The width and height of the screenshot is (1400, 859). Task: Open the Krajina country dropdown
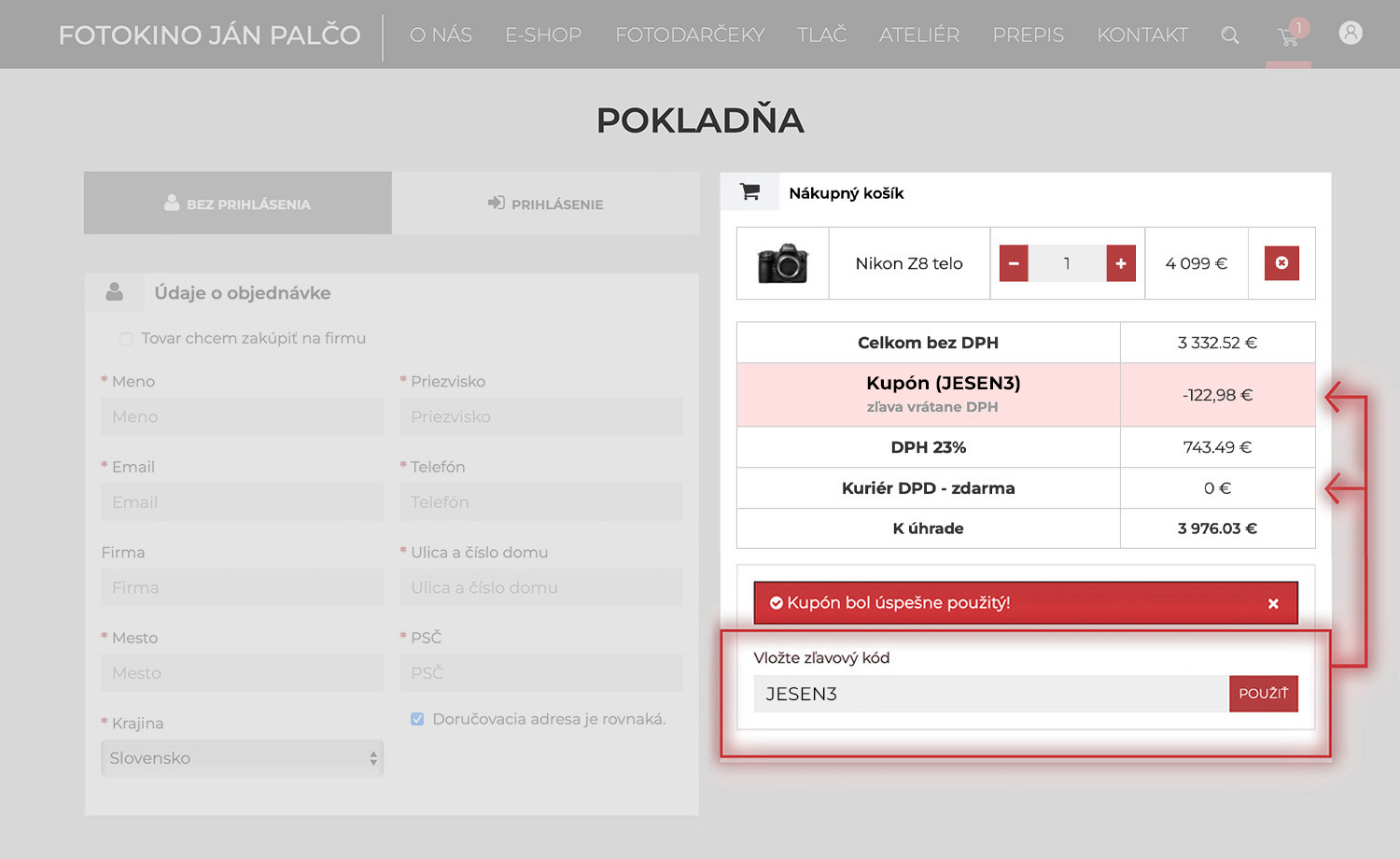[x=242, y=758]
